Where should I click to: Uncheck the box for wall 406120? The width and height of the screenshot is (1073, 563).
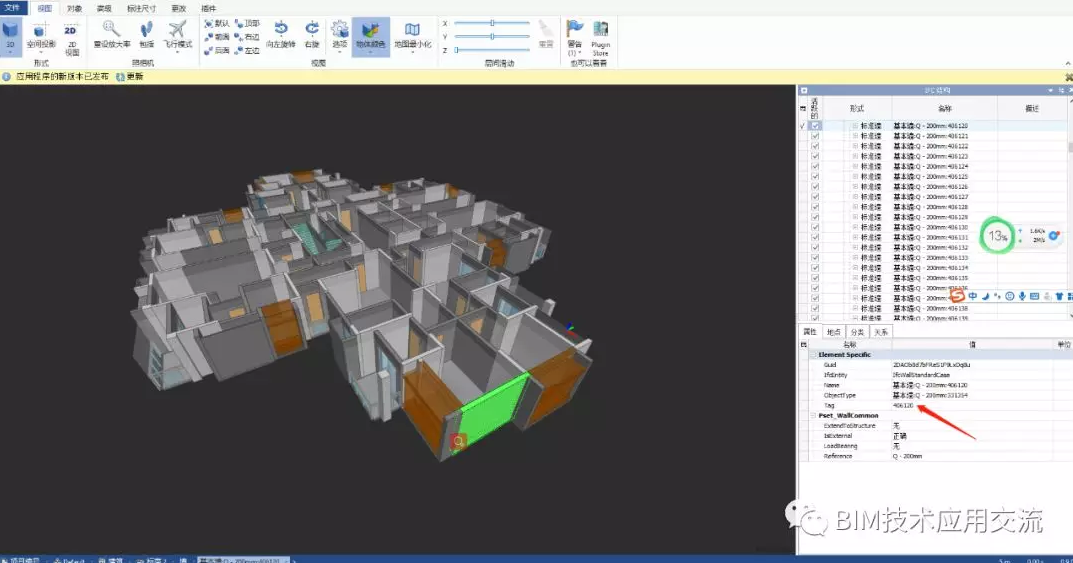coord(815,126)
